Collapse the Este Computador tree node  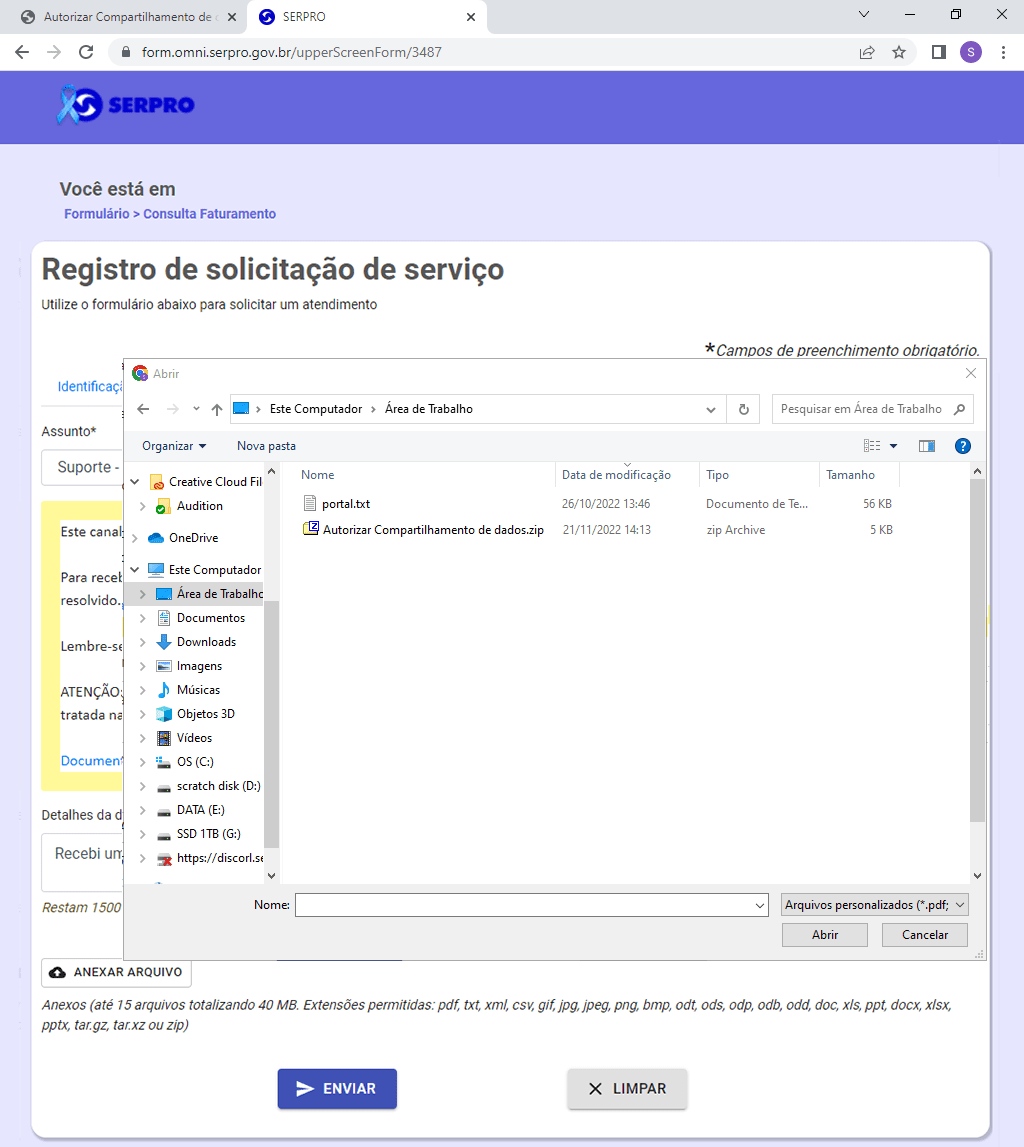pyautogui.click(x=135, y=570)
